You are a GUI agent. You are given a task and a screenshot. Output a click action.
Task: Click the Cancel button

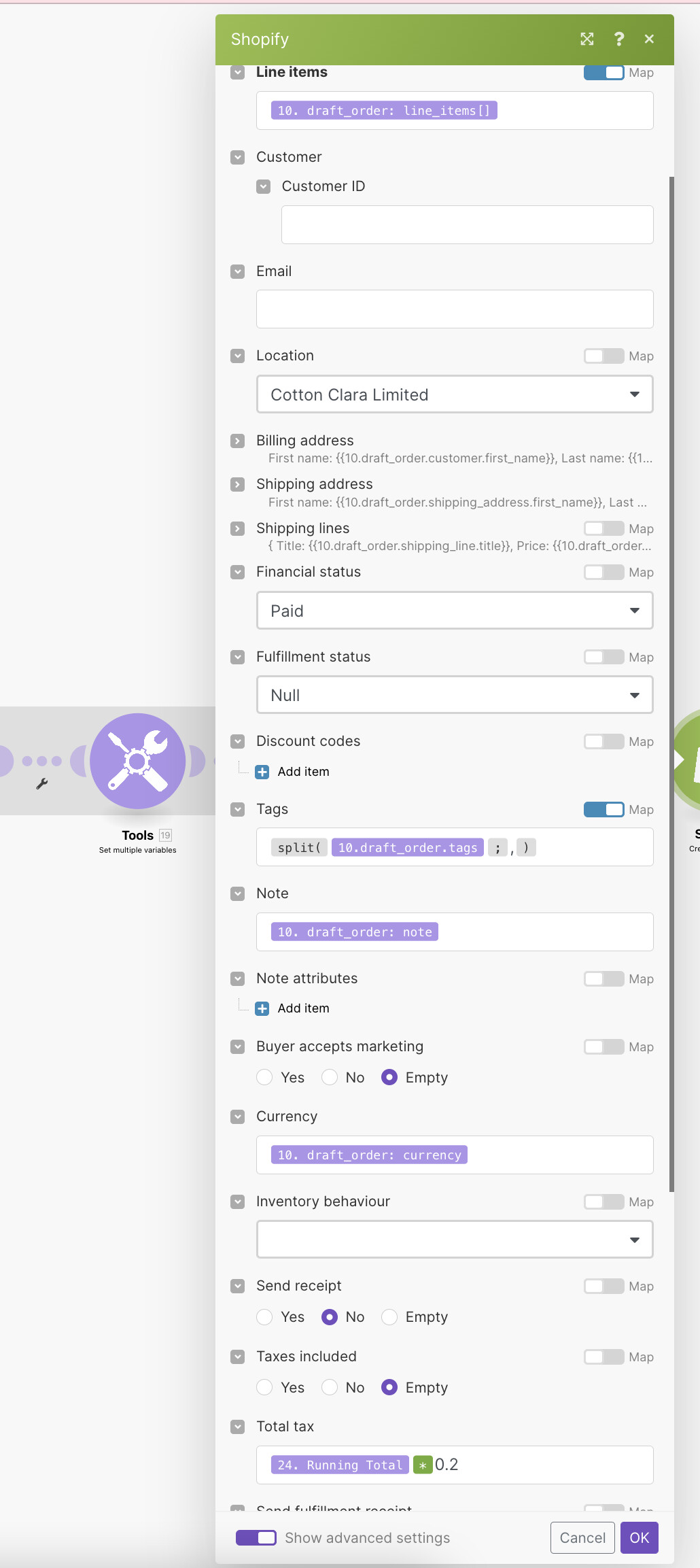[x=582, y=1537]
